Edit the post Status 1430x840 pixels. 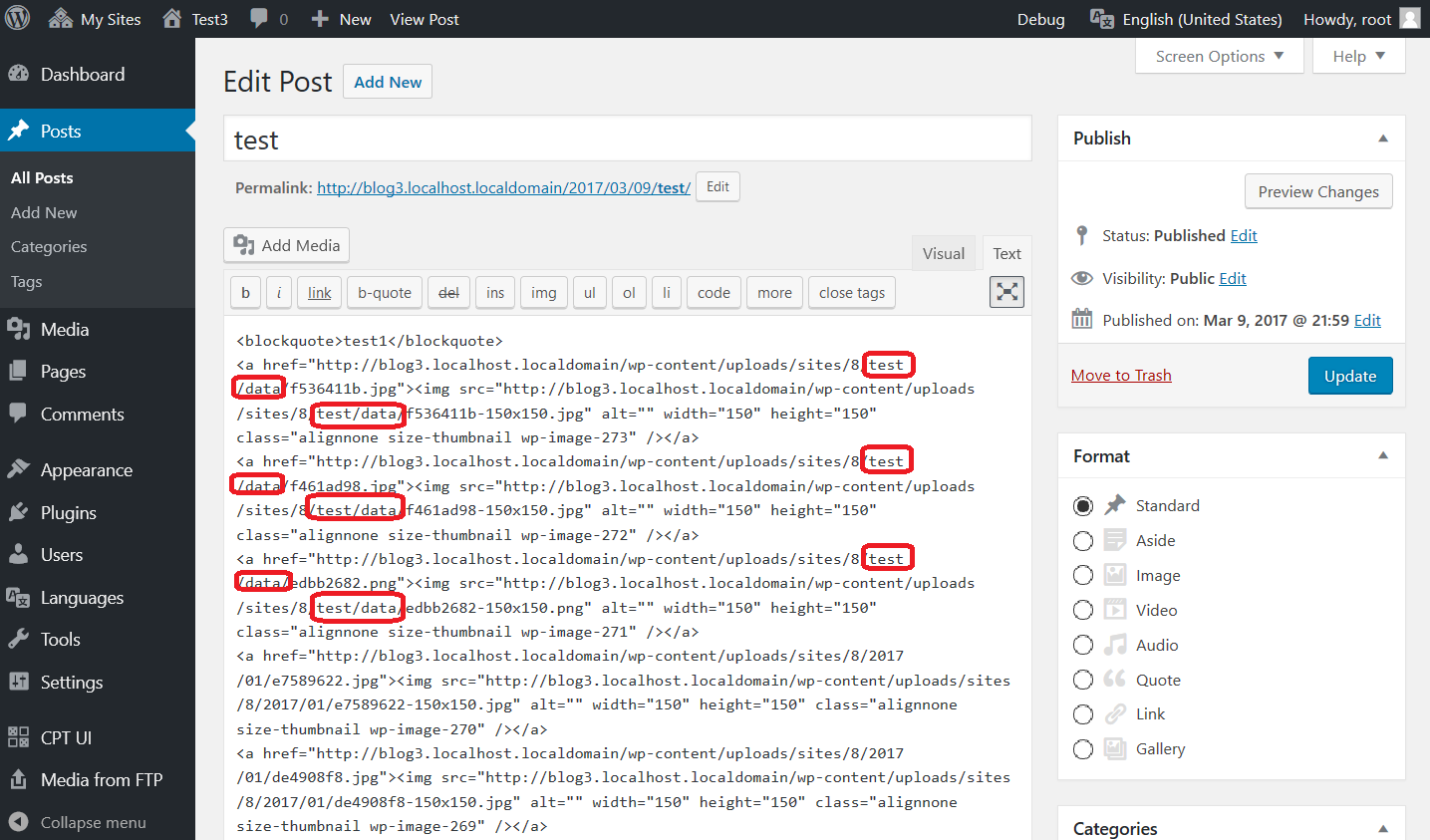coord(1244,235)
